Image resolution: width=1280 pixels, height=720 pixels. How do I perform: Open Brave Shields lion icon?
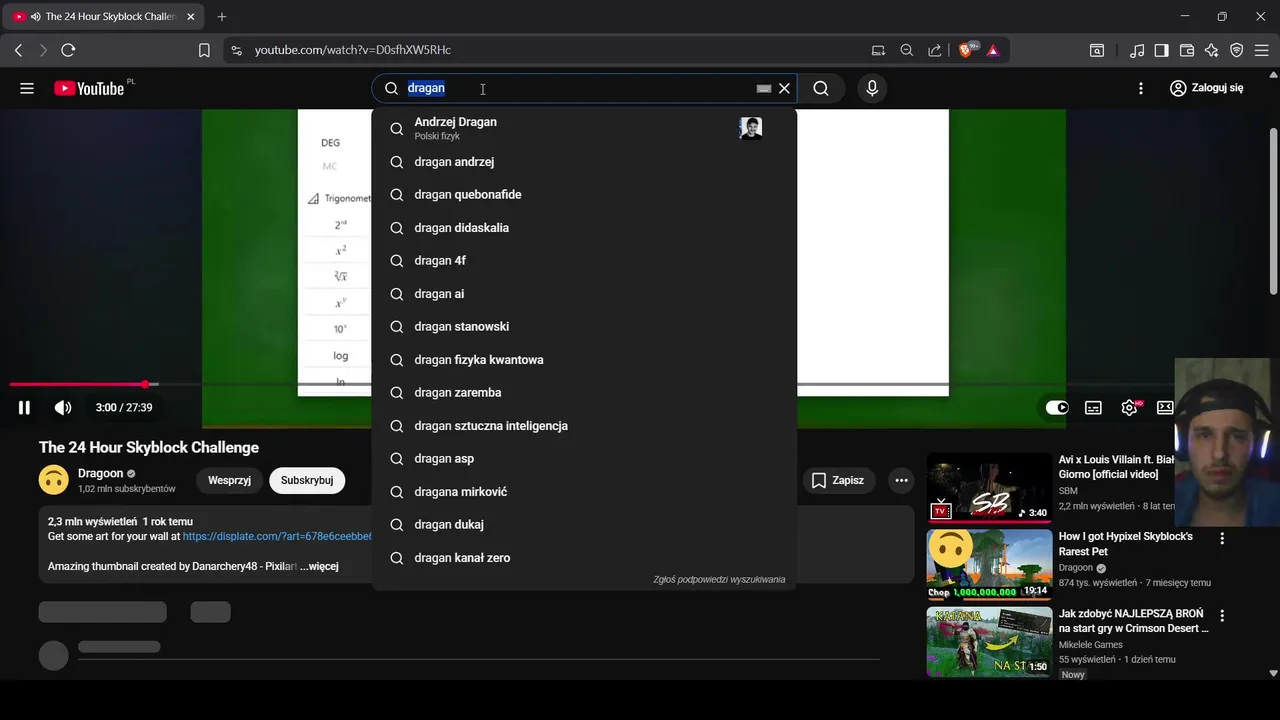(x=967, y=50)
